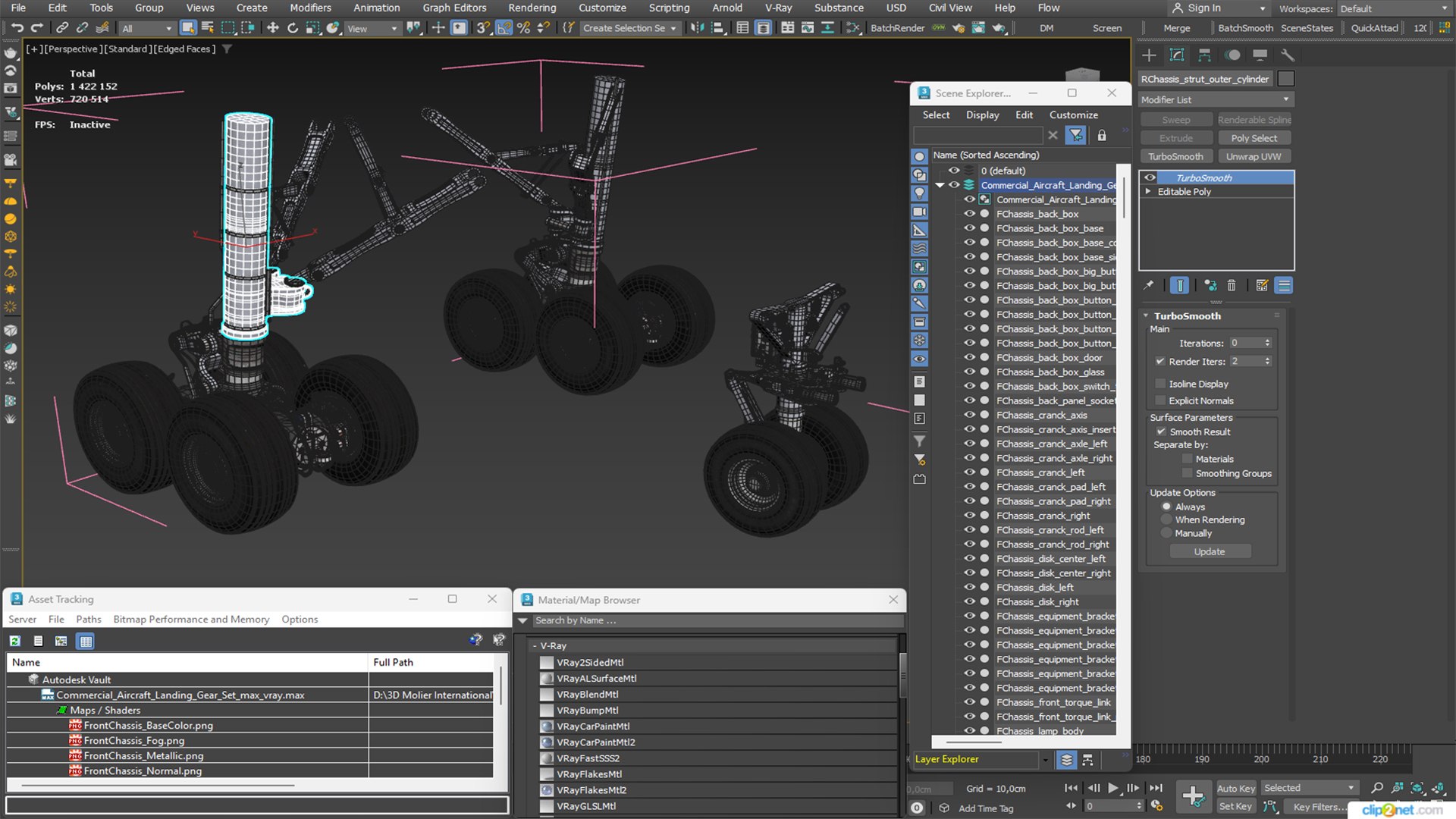Open the Selected key filter dropdown
This screenshot has height=819, width=1456.
[x=1310, y=788]
